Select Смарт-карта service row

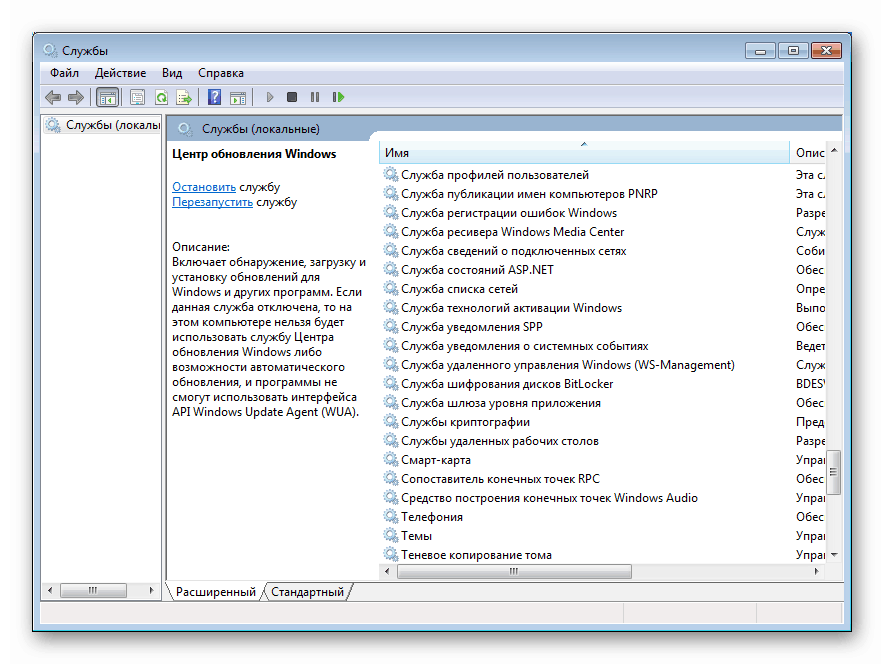point(603,460)
